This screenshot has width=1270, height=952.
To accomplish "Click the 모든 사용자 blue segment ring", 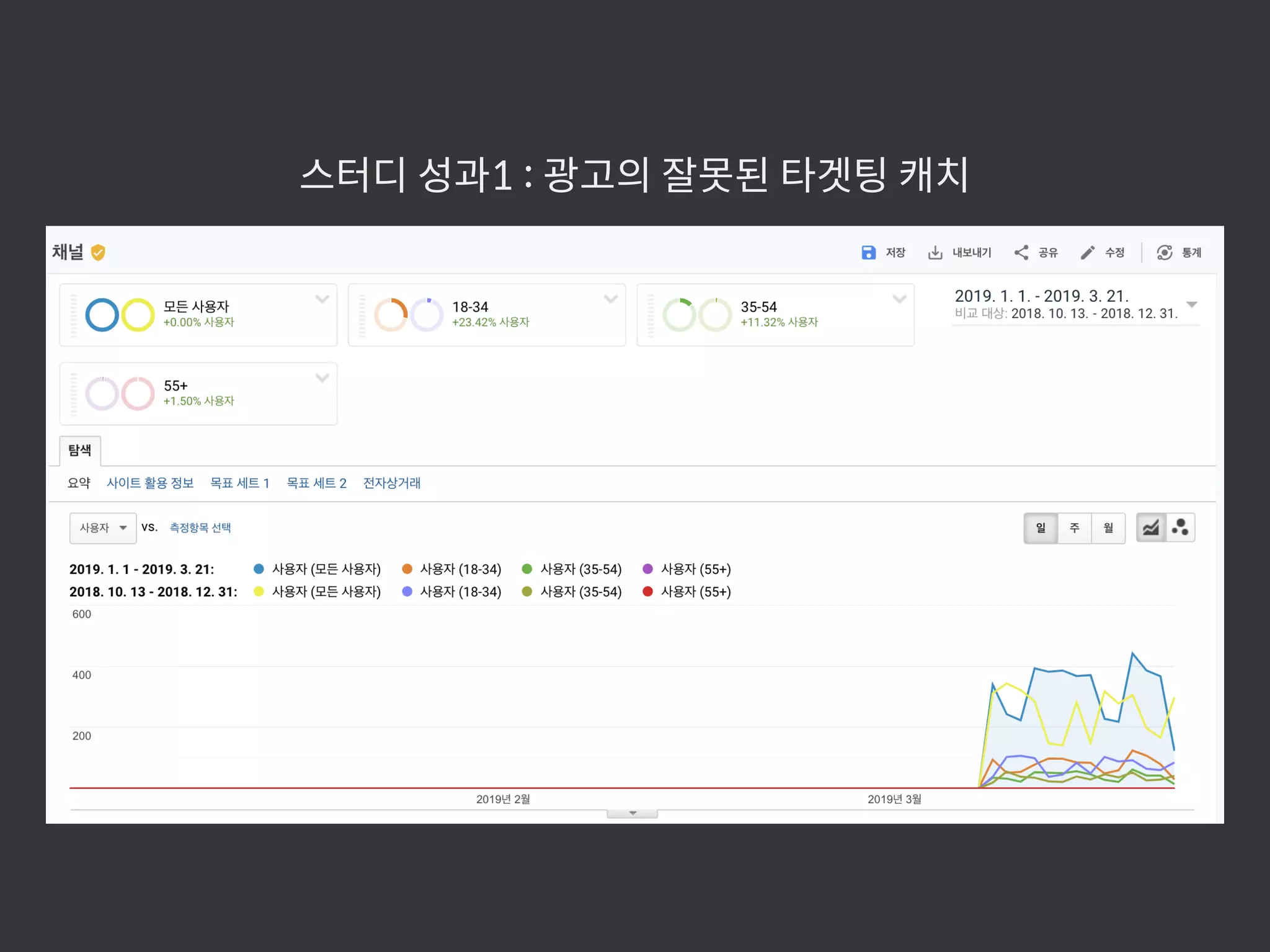I will point(102,315).
